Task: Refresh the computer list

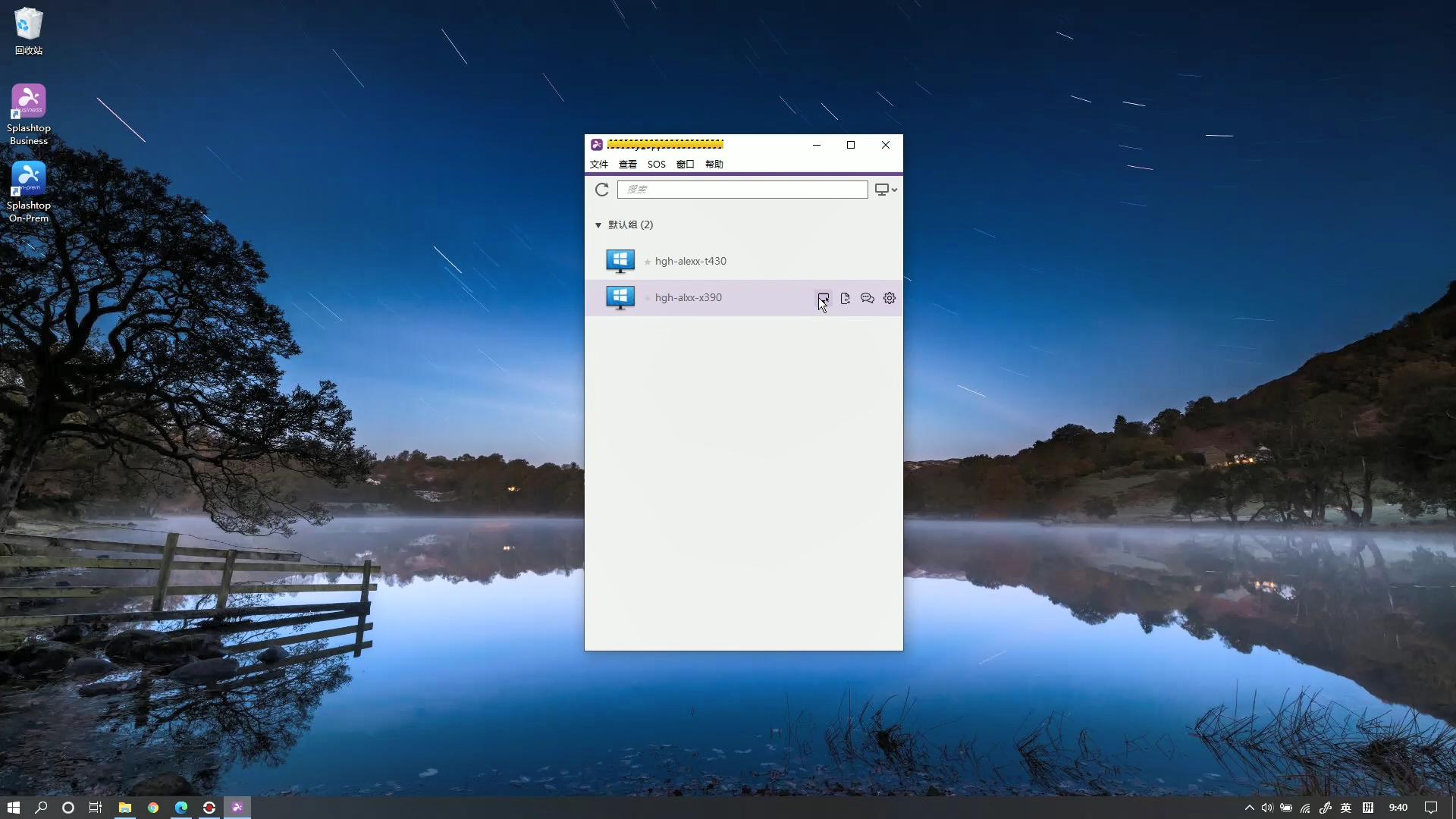Action: click(x=601, y=190)
